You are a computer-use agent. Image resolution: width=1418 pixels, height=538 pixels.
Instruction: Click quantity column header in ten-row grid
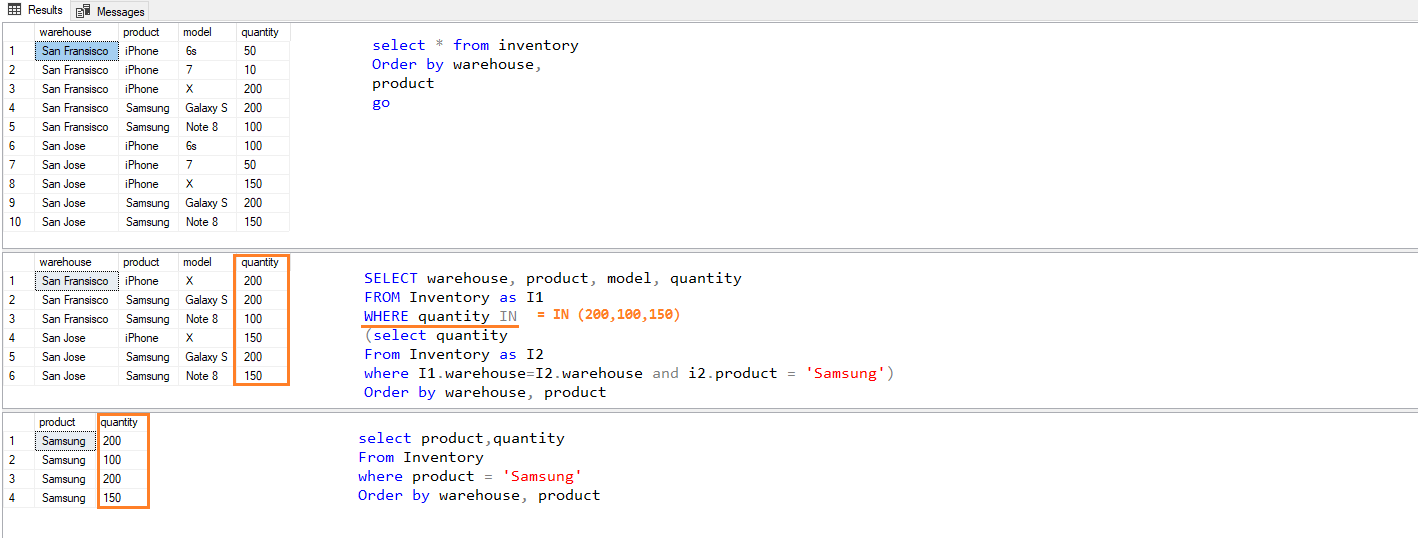click(x=264, y=32)
